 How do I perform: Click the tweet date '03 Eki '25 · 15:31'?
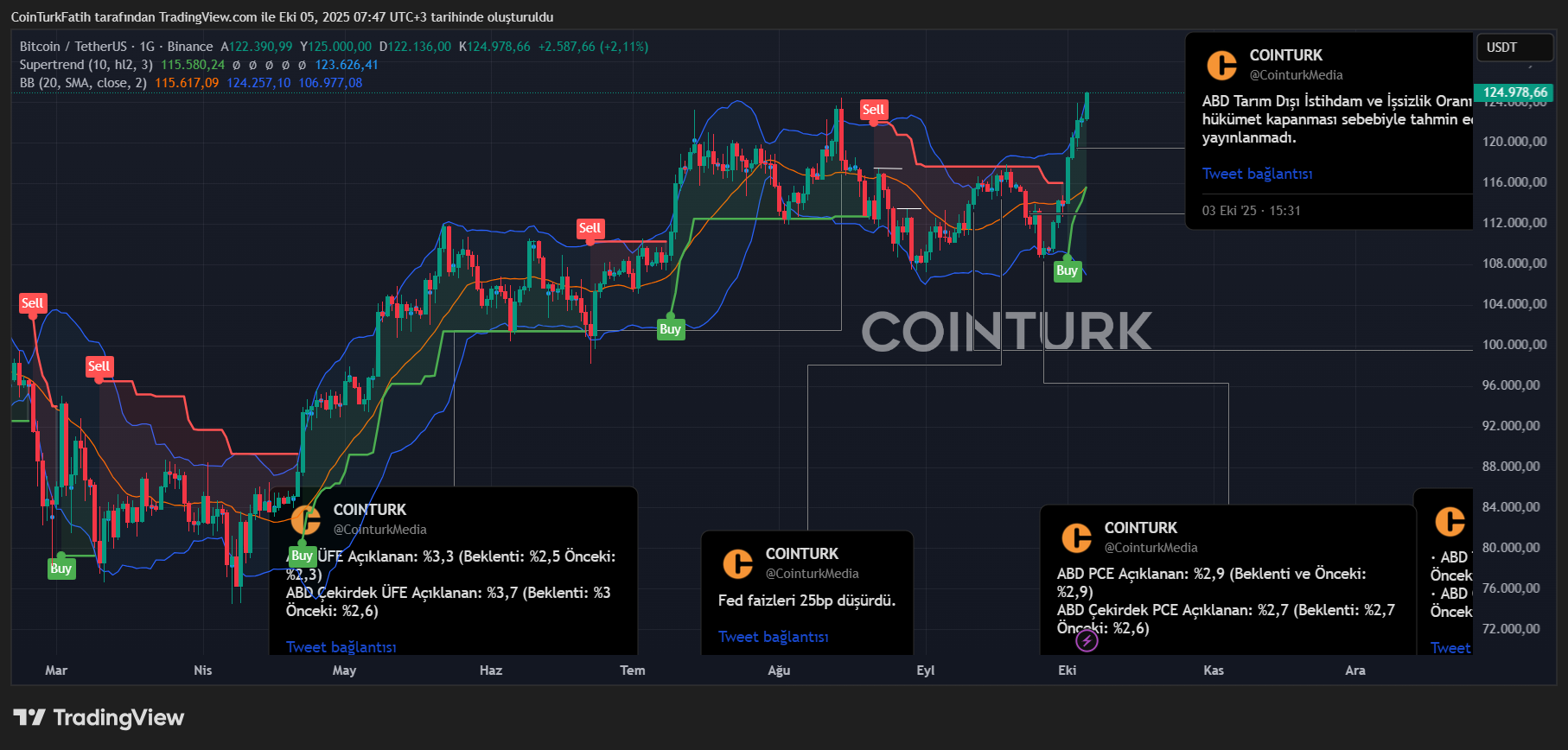pyautogui.click(x=1251, y=211)
